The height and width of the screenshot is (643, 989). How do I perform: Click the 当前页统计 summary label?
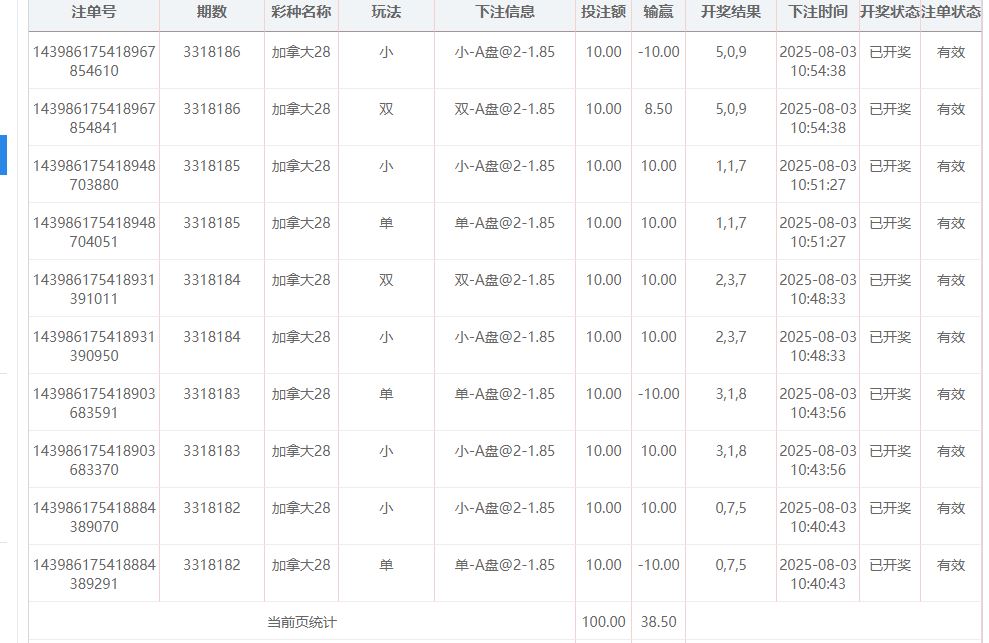coord(302,622)
